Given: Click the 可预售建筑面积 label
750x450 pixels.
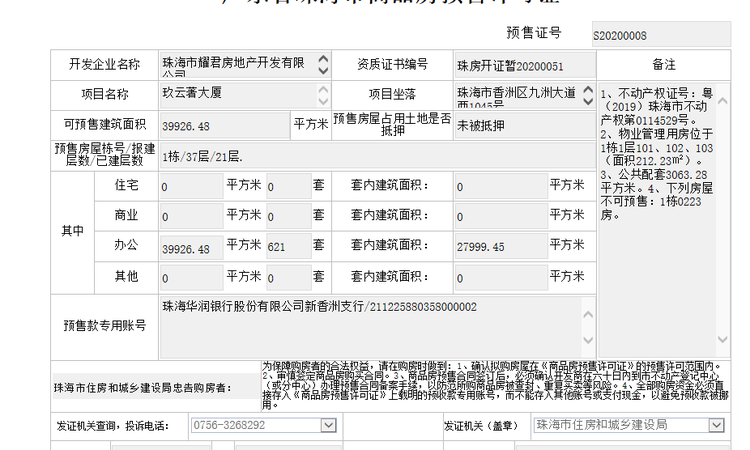Looking at the screenshot, I should pyautogui.click(x=105, y=124).
